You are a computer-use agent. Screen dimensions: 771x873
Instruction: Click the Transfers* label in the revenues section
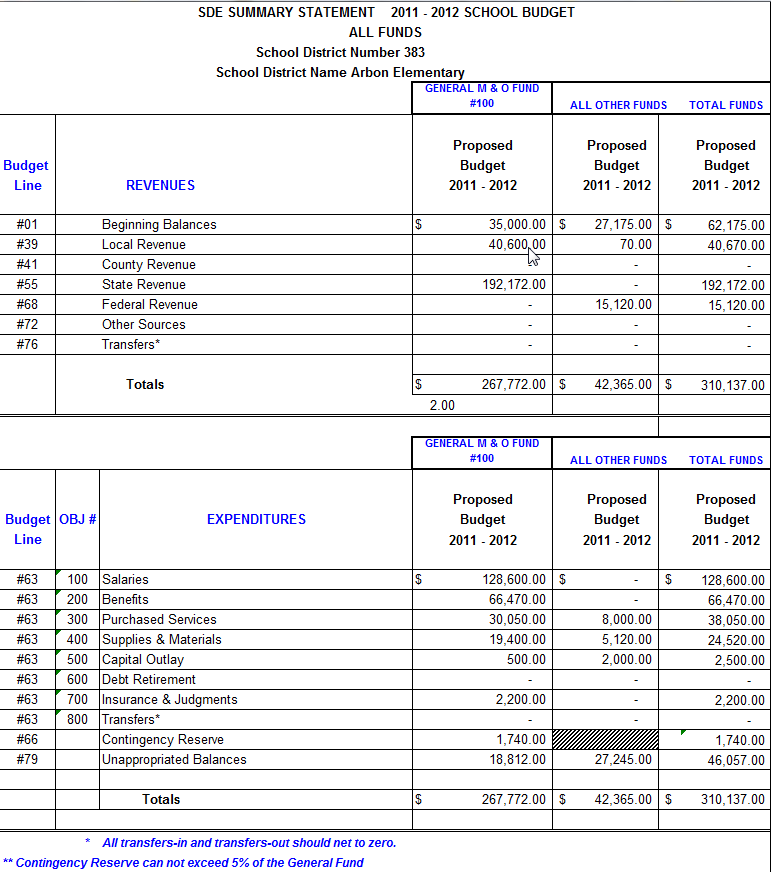point(131,345)
